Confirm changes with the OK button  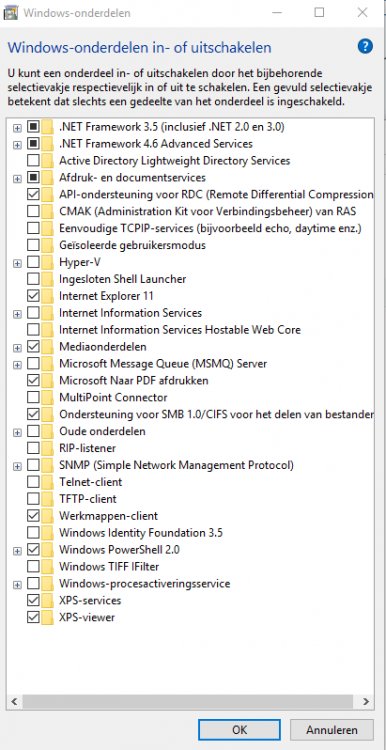tap(240, 730)
